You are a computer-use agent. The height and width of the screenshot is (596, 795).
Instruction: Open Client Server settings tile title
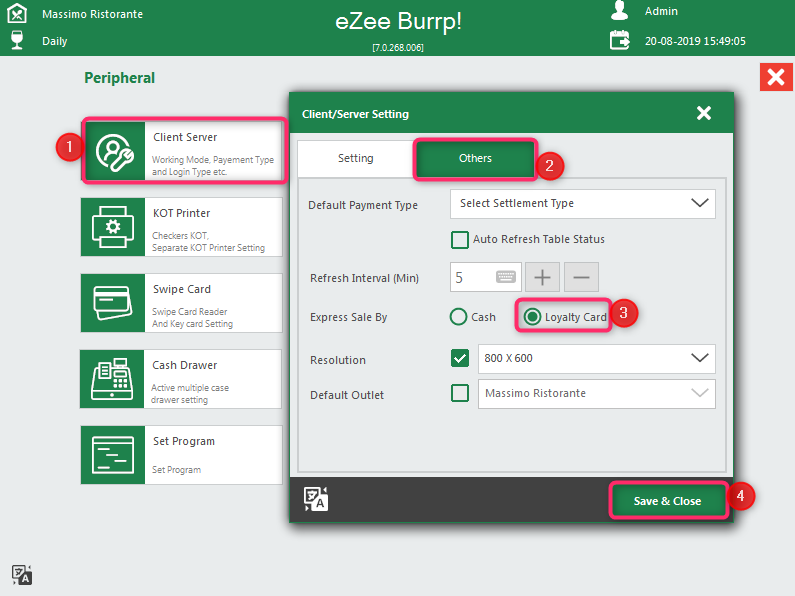click(185, 137)
